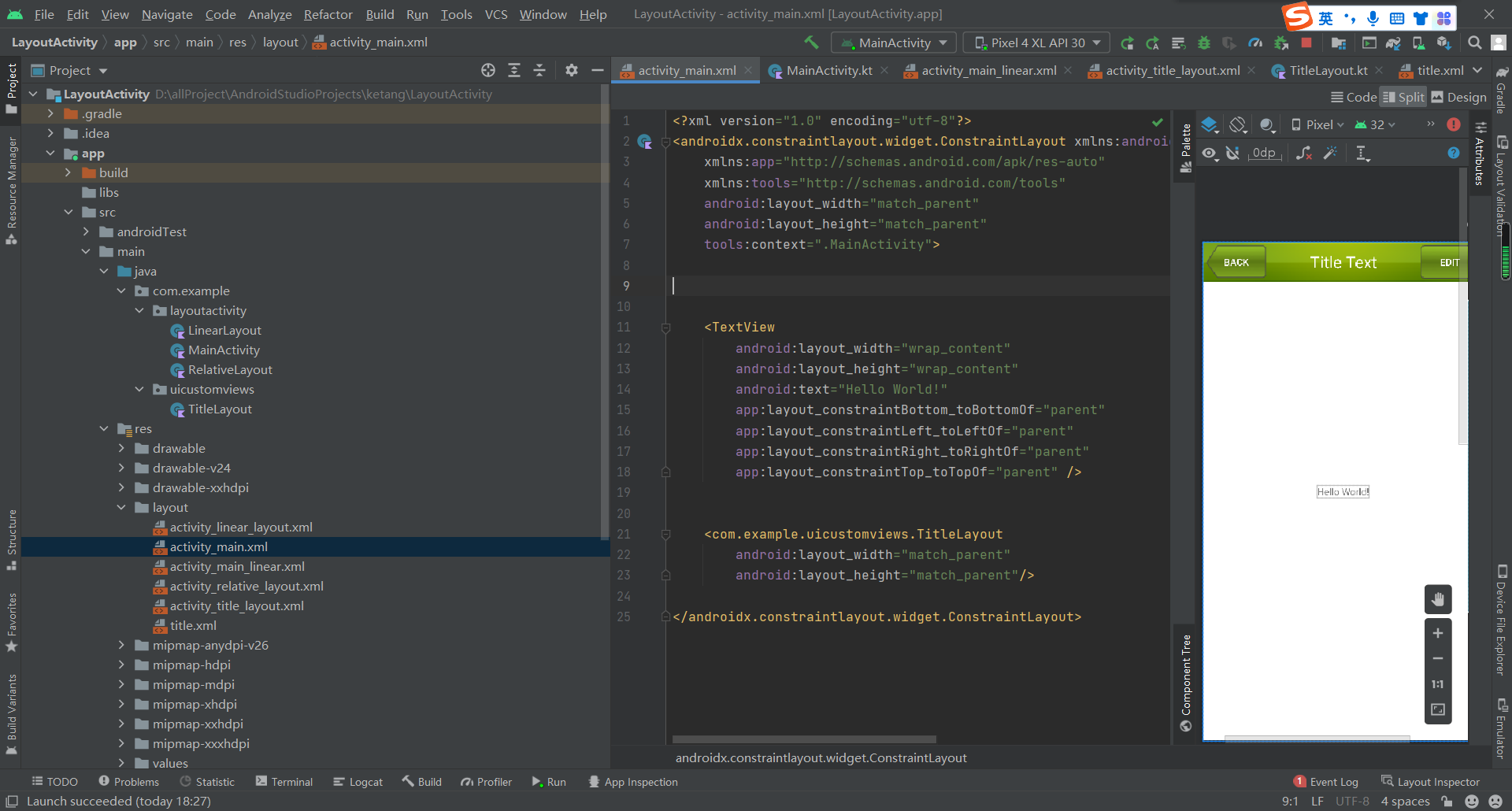Expand the drawable folder in project tree

tap(121, 448)
